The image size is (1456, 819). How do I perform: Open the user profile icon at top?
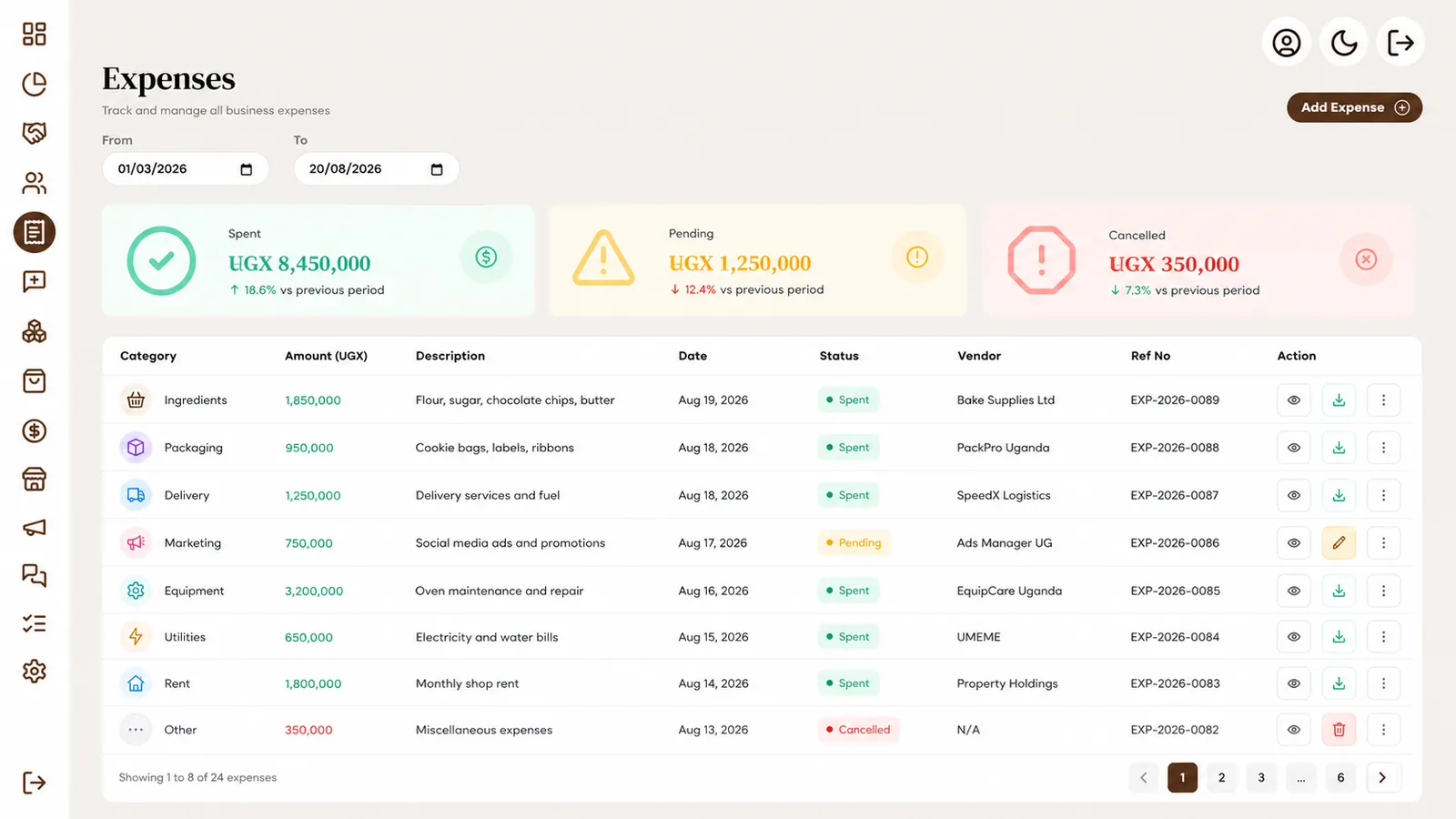click(x=1286, y=42)
